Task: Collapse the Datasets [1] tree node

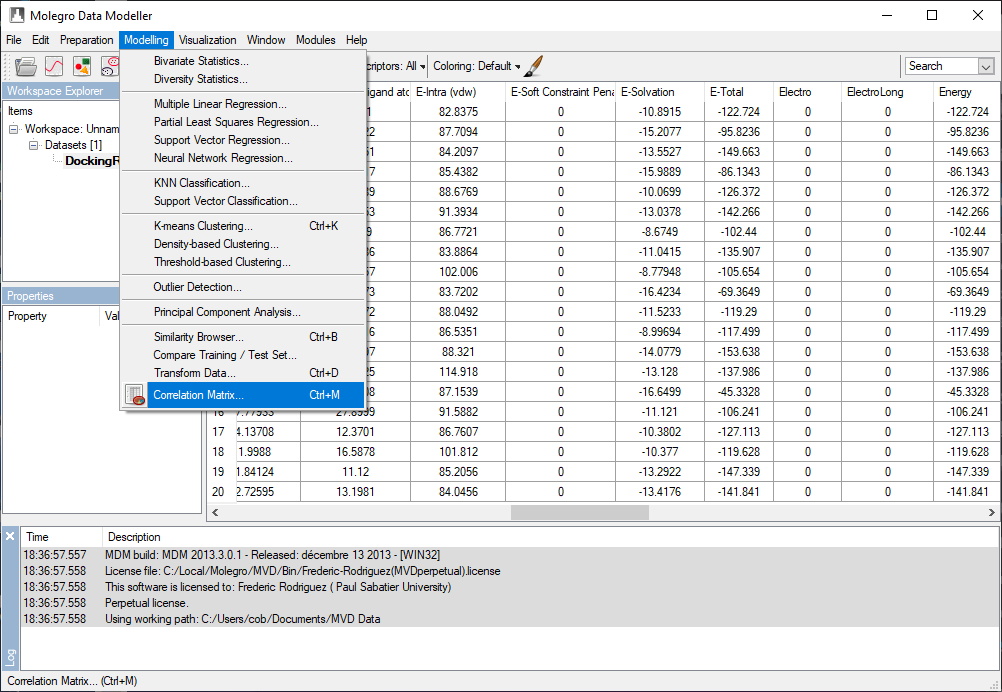Action: (x=34, y=145)
